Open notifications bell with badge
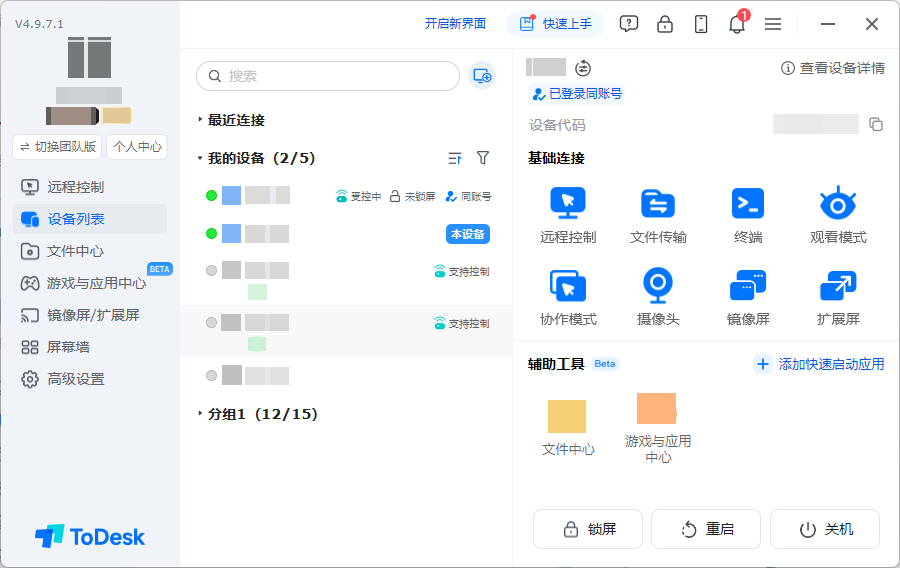The height and width of the screenshot is (568, 900). coord(737,23)
